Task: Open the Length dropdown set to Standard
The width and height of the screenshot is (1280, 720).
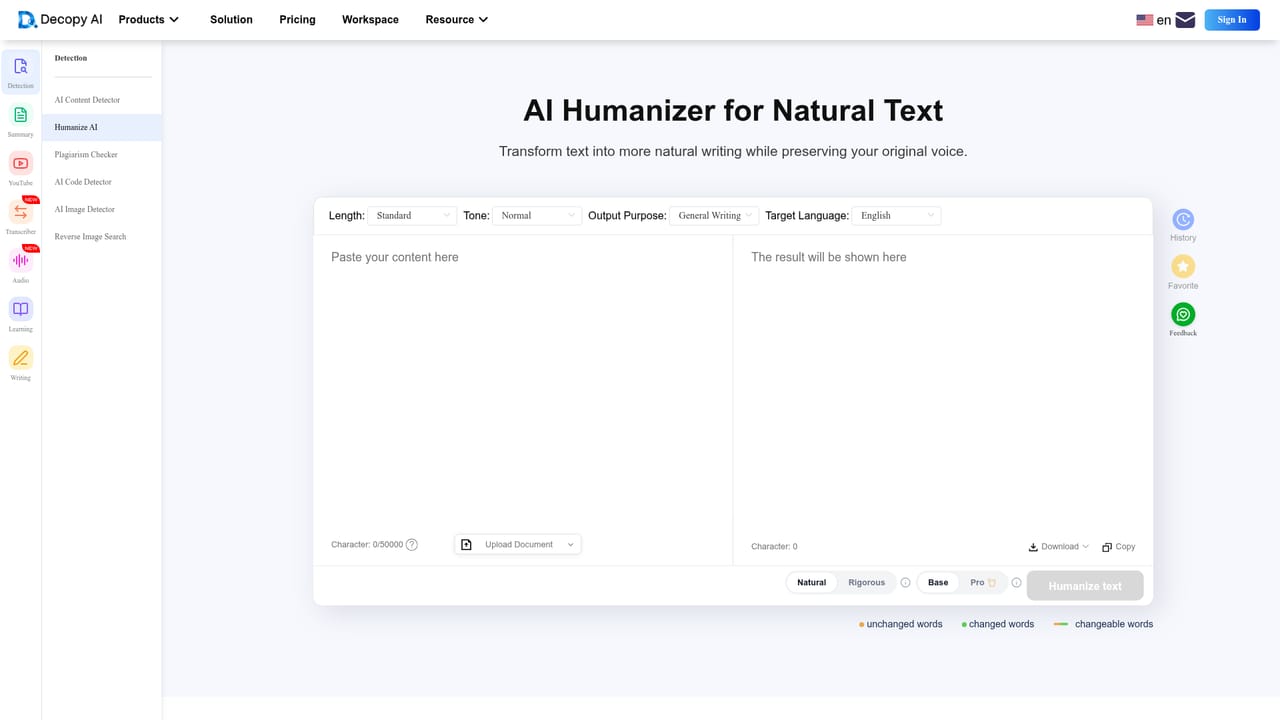Action: click(x=412, y=215)
